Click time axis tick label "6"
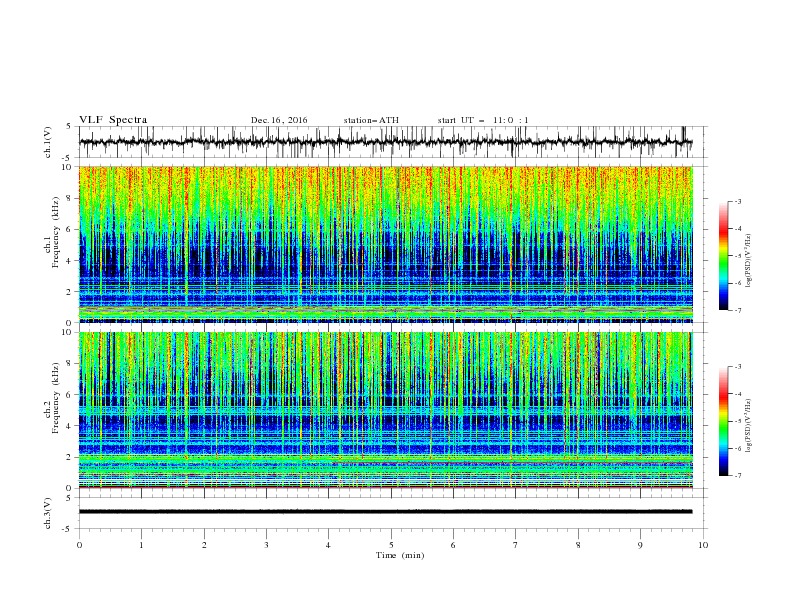Viewport: 792px width, 612px height. coord(453,545)
